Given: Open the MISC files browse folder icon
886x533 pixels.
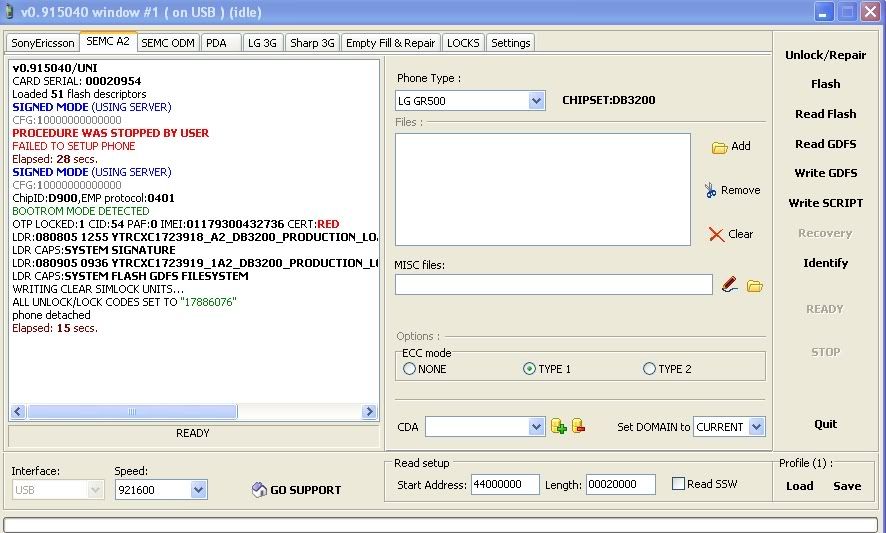Looking at the screenshot, I should tap(754, 286).
